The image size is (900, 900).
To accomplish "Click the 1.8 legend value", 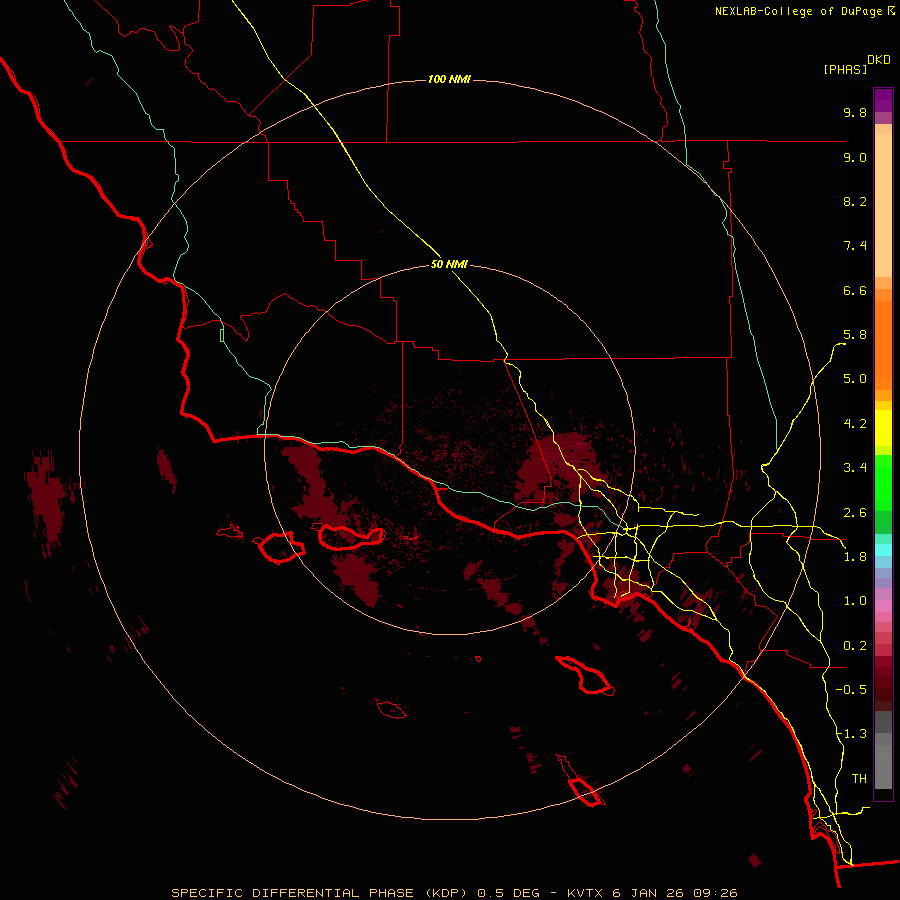I will tap(855, 557).
